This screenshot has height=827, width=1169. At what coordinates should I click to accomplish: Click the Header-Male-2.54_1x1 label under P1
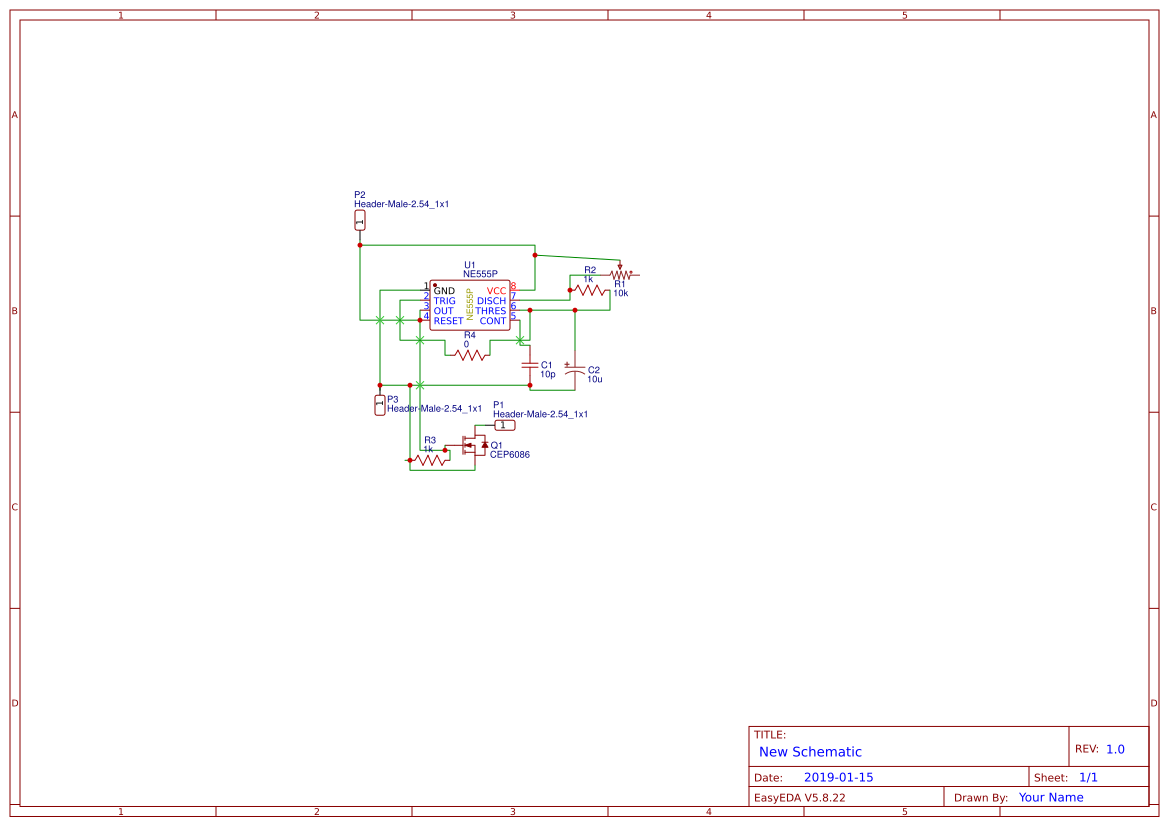pyautogui.click(x=541, y=414)
